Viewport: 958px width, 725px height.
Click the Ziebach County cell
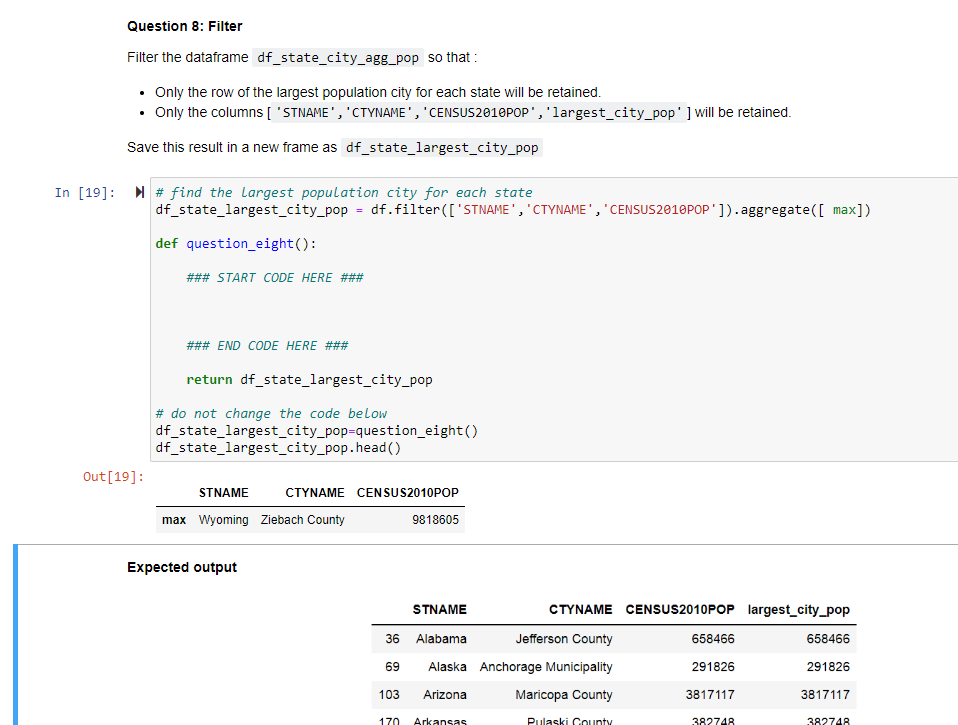302,519
